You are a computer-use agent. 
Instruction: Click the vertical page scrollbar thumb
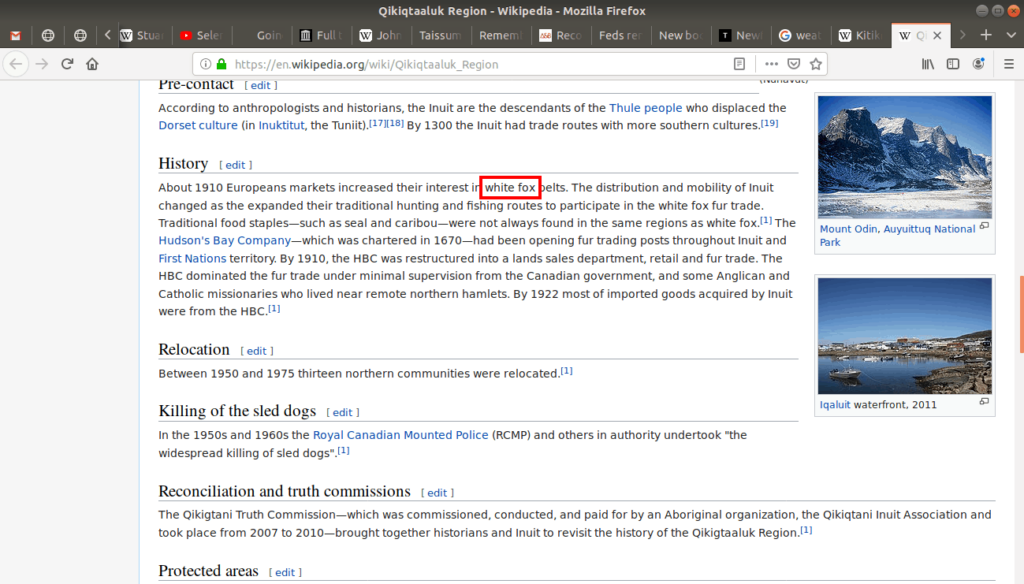pyautogui.click(x=1021, y=315)
